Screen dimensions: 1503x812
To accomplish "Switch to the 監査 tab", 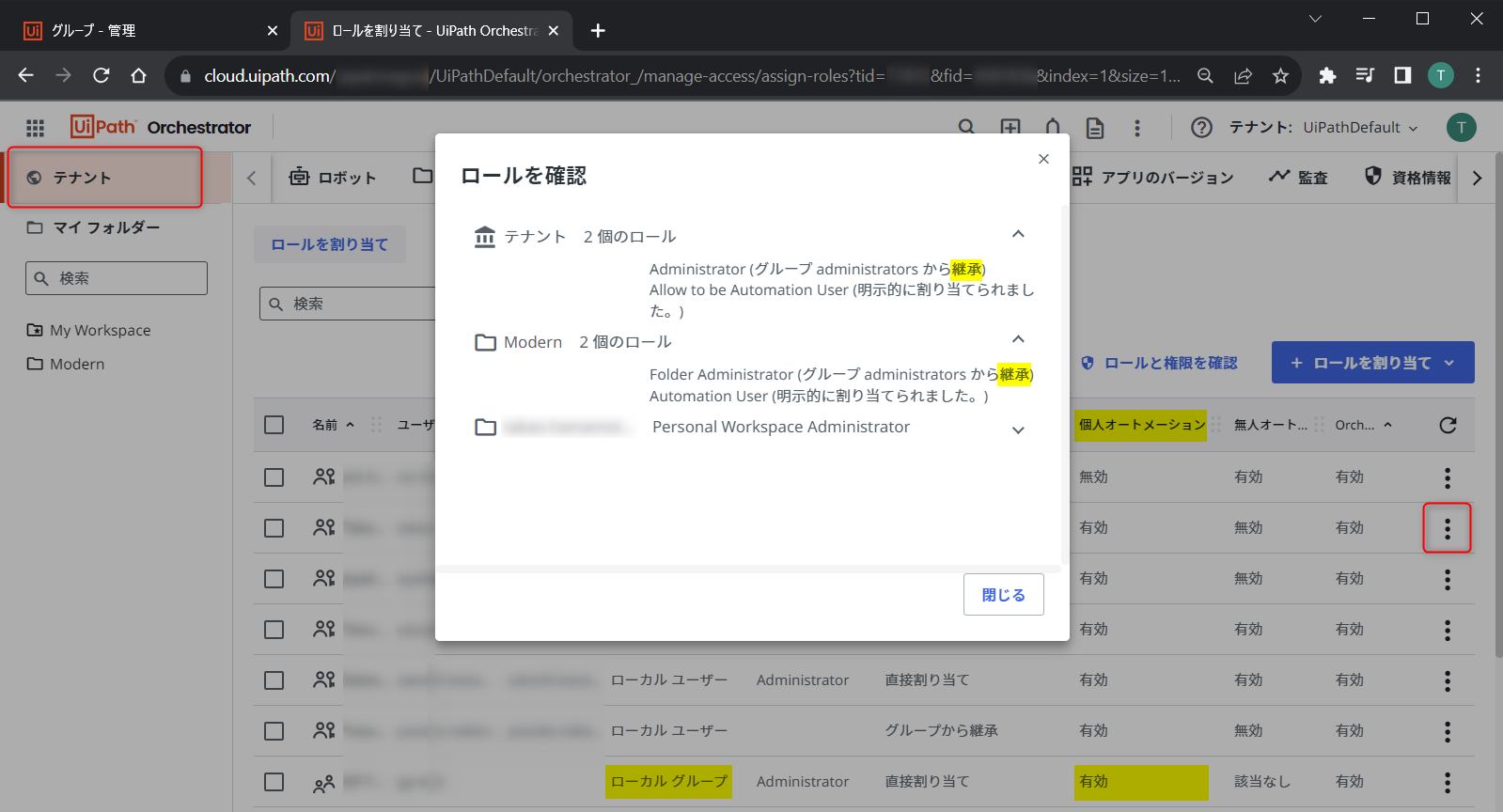I will click(x=1298, y=177).
